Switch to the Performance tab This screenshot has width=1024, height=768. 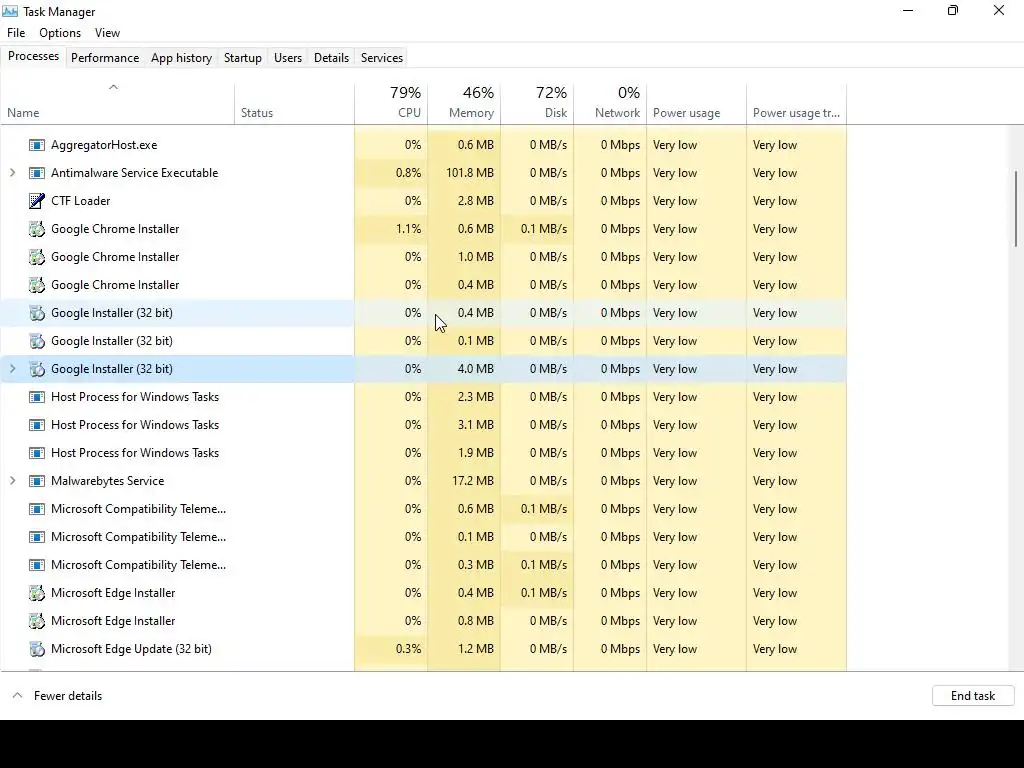pyautogui.click(x=105, y=57)
